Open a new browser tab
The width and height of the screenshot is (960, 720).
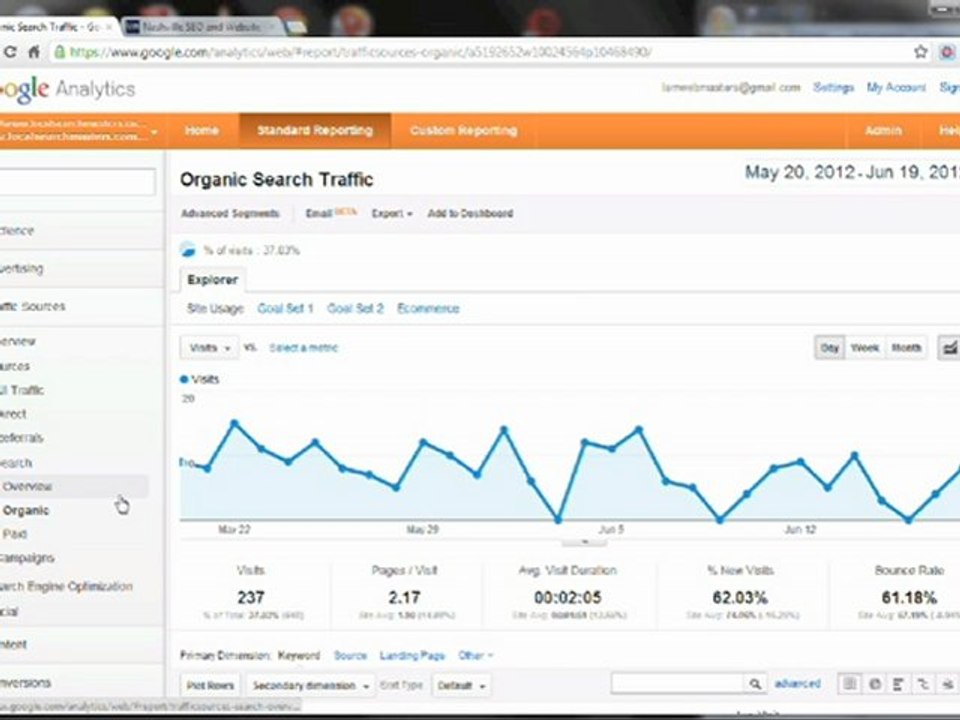coord(296,27)
